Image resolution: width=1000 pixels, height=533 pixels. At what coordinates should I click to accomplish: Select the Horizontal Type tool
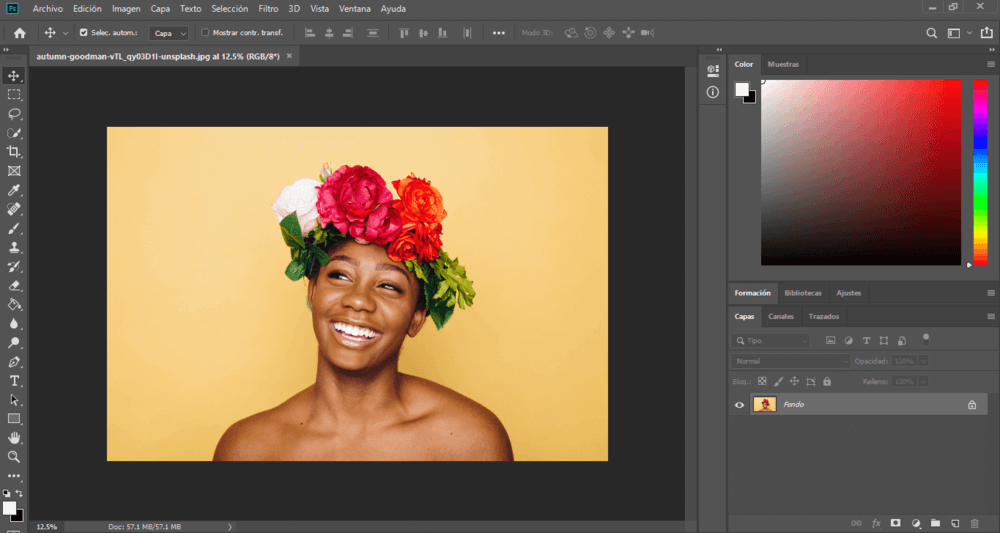point(14,380)
